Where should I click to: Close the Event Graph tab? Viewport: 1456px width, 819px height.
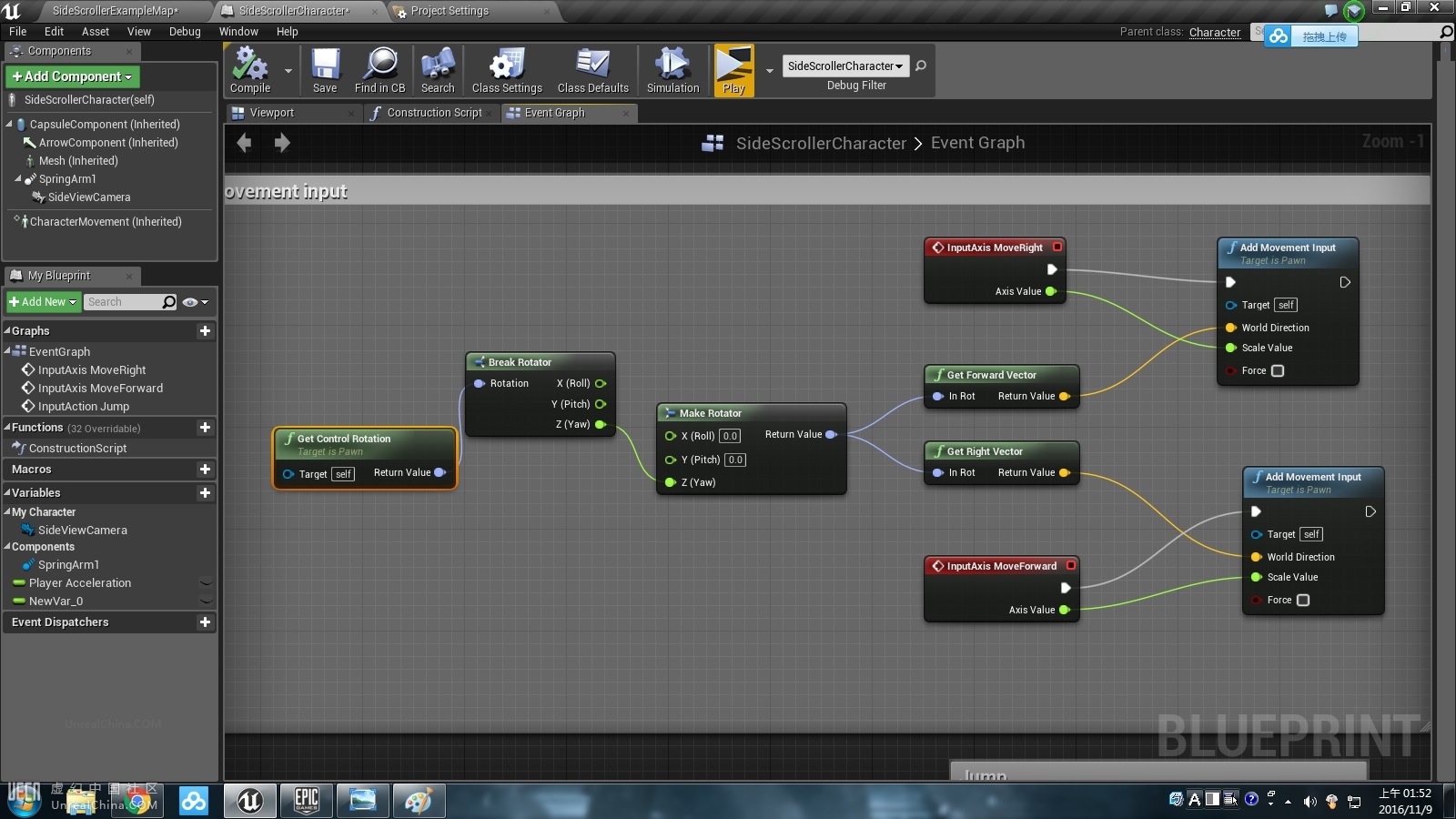[626, 113]
